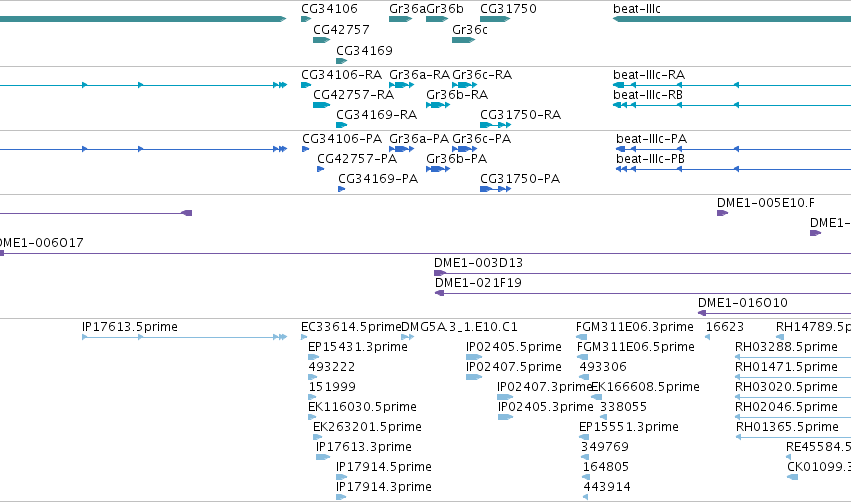Select the beat-IIIc-PA protein label
Viewport: 851px width, 502px height.
click(651, 138)
